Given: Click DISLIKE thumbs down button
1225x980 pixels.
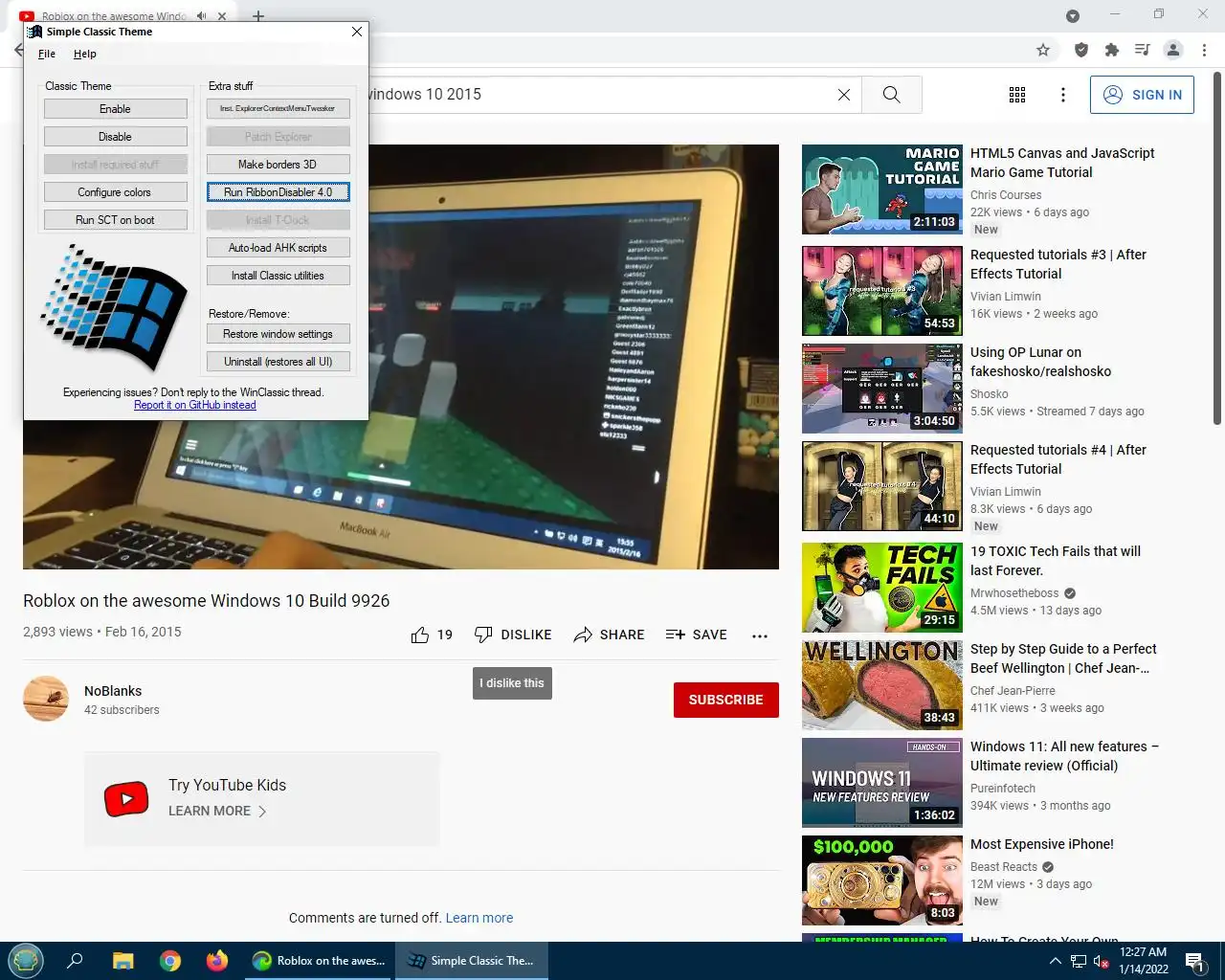Looking at the screenshot, I should coord(513,635).
